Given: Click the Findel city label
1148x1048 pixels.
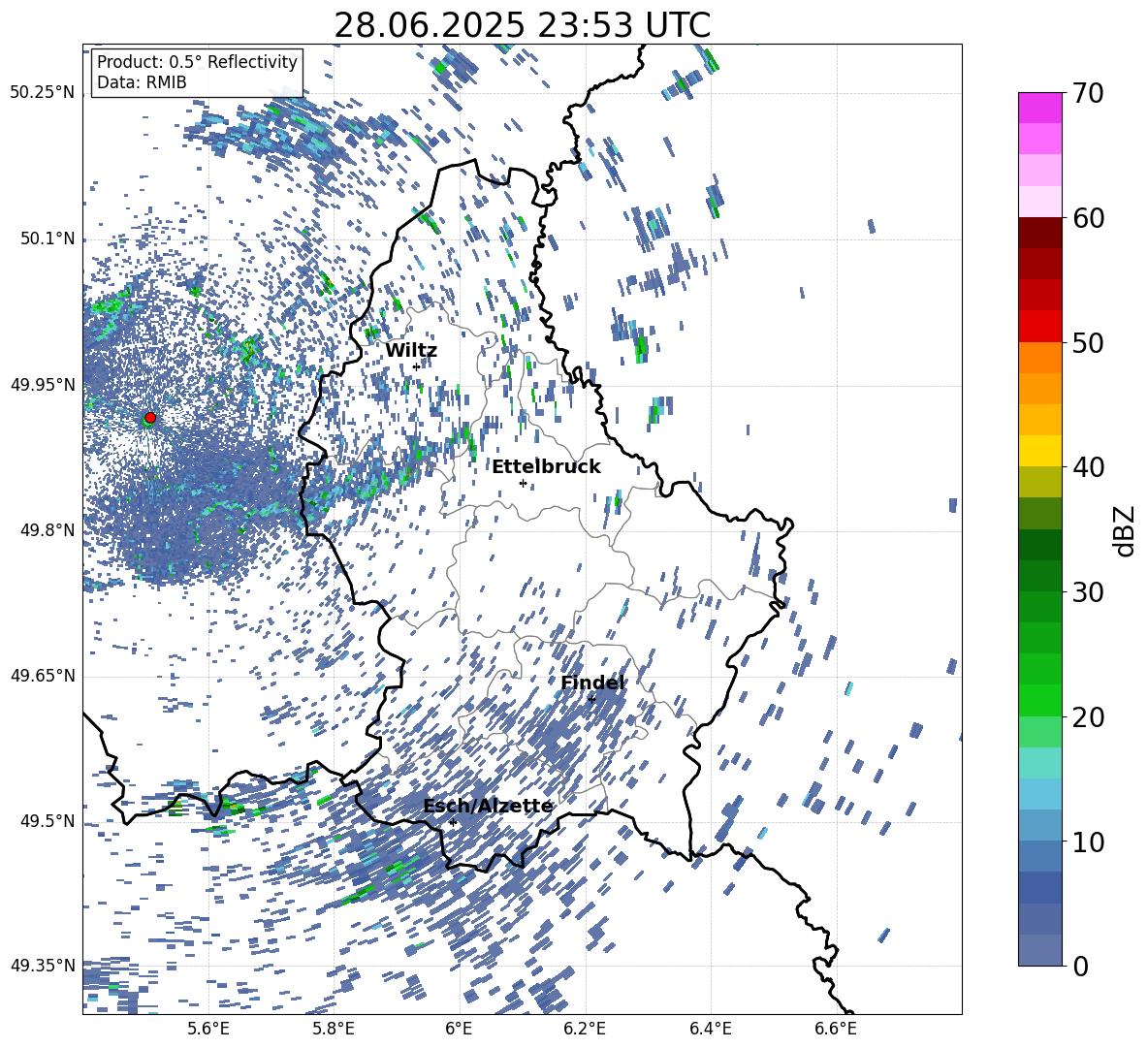Looking at the screenshot, I should pos(593,683).
